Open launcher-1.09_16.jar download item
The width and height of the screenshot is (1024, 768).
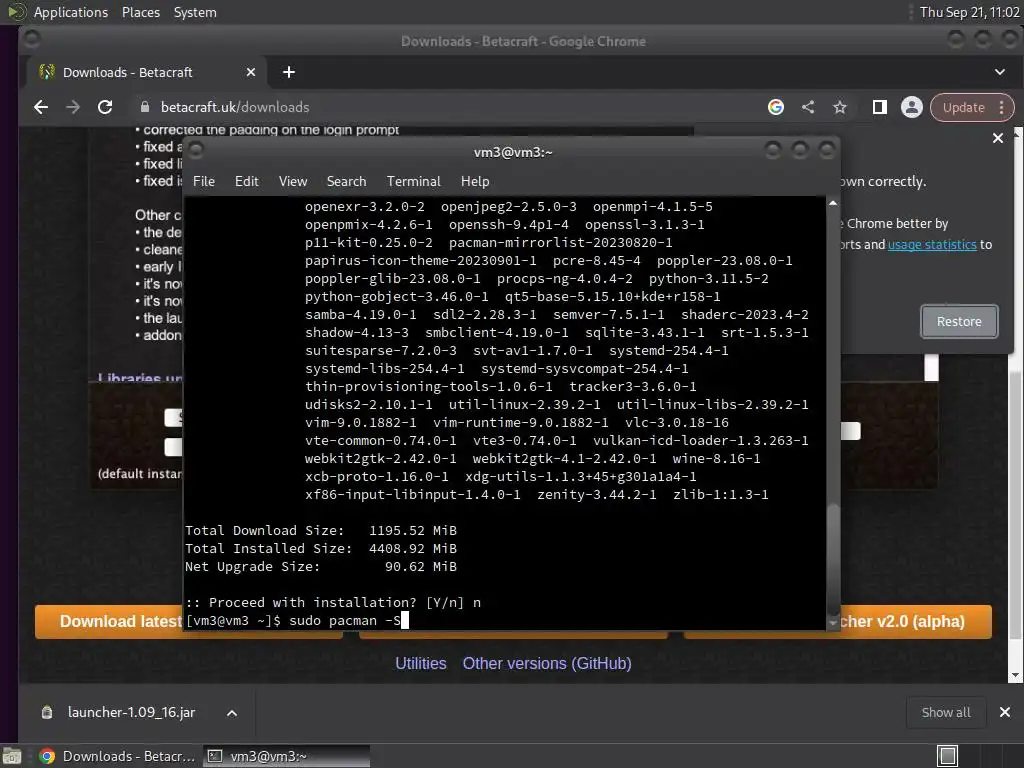(x=131, y=712)
